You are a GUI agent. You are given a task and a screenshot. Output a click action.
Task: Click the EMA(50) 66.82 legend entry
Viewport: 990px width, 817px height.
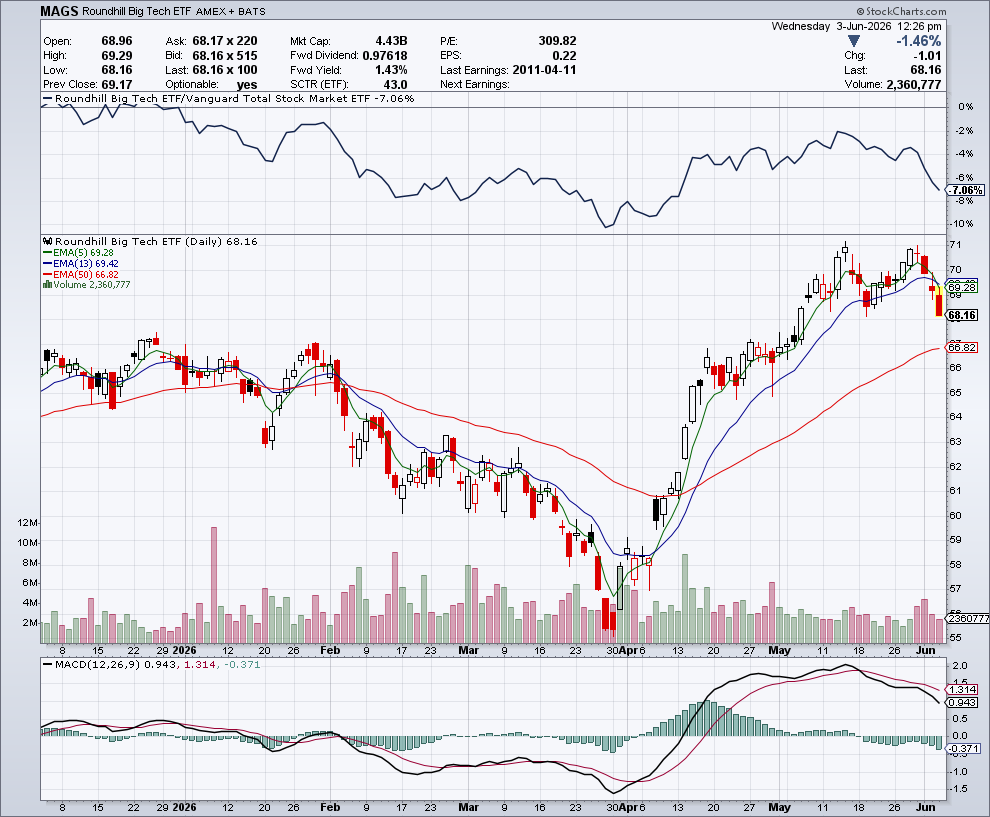(x=81, y=275)
